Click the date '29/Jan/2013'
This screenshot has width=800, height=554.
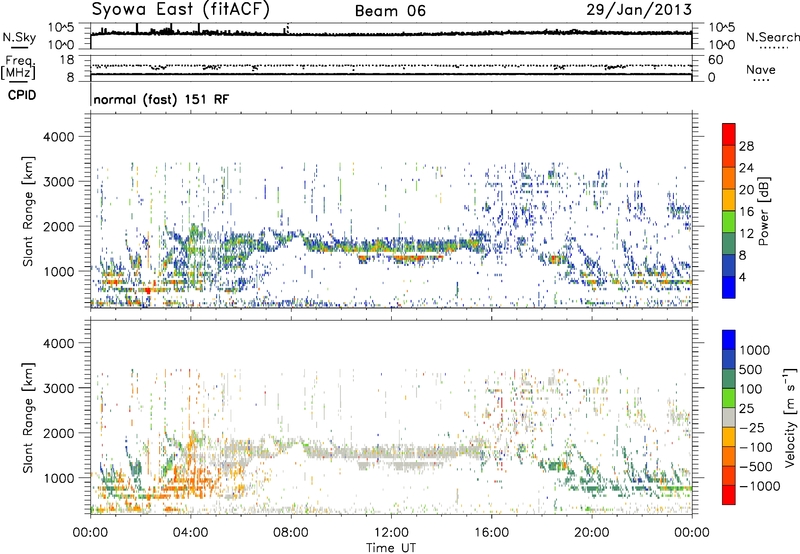tap(639, 9)
